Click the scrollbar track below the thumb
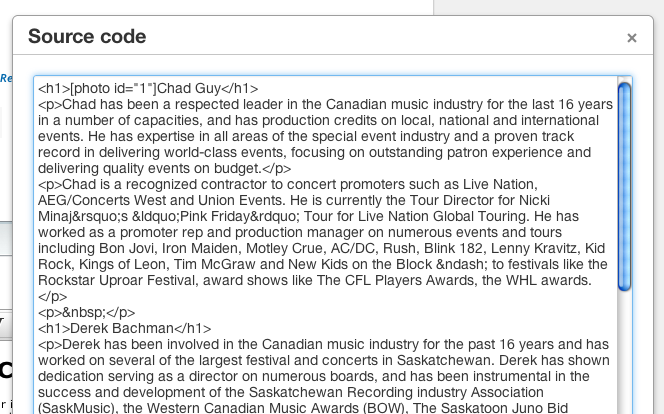664x414 pixels. click(624, 351)
